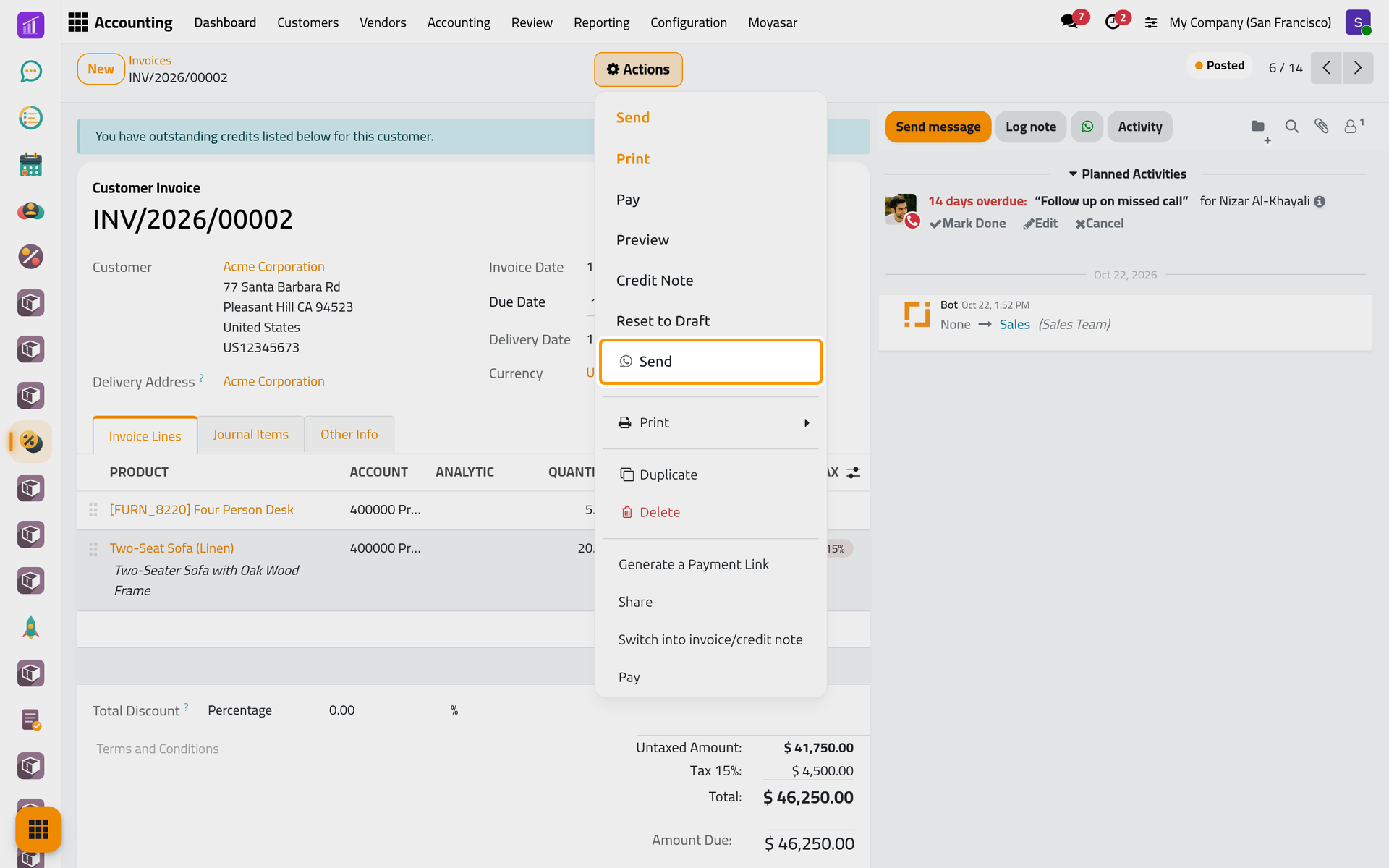Screen dimensions: 1389x868
Task: Choose Credit Note from Actions menu
Action: [654, 281]
